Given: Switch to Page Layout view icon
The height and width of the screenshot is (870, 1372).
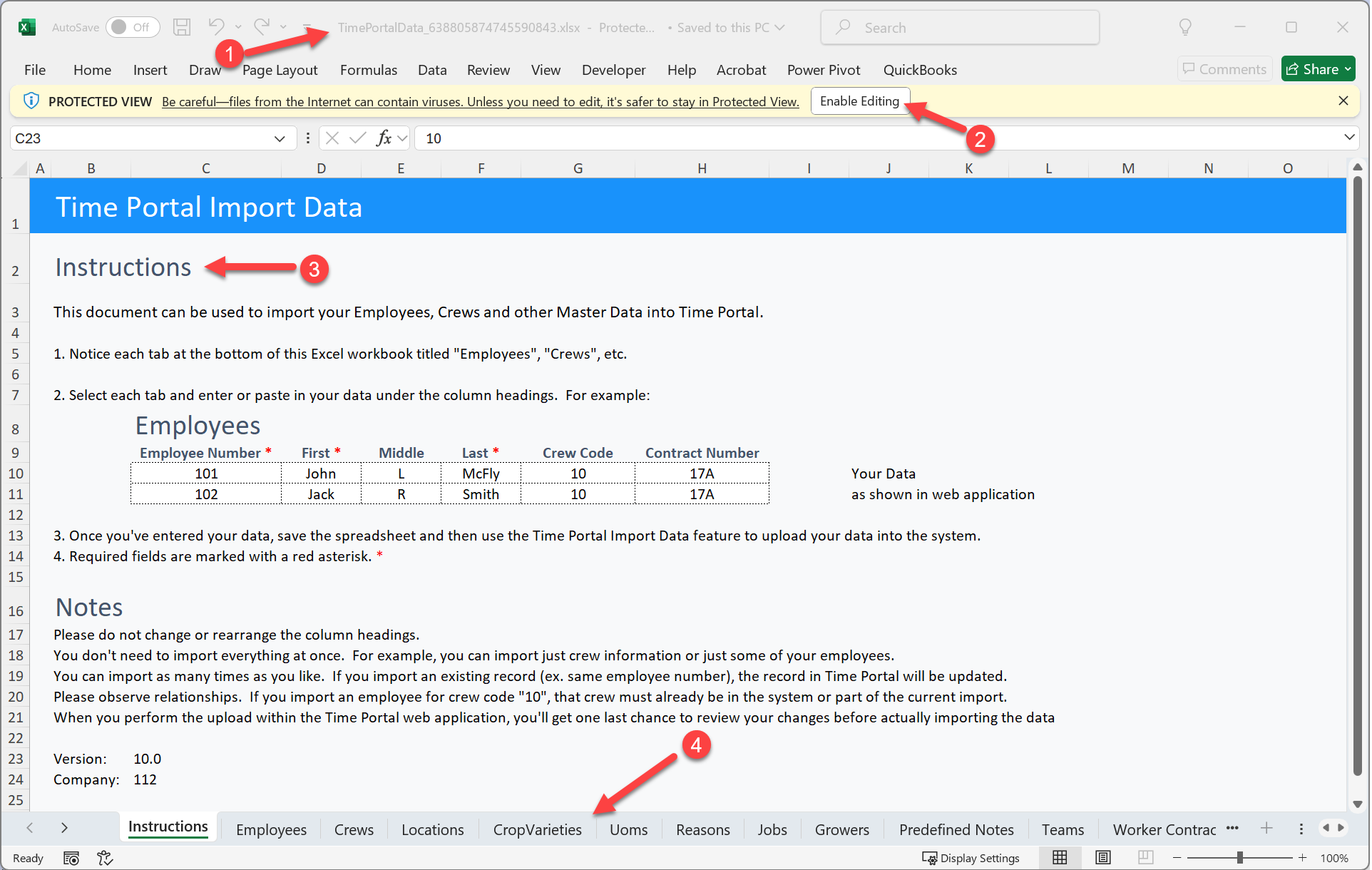Looking at the screenshot, I should coord(1102,858).
